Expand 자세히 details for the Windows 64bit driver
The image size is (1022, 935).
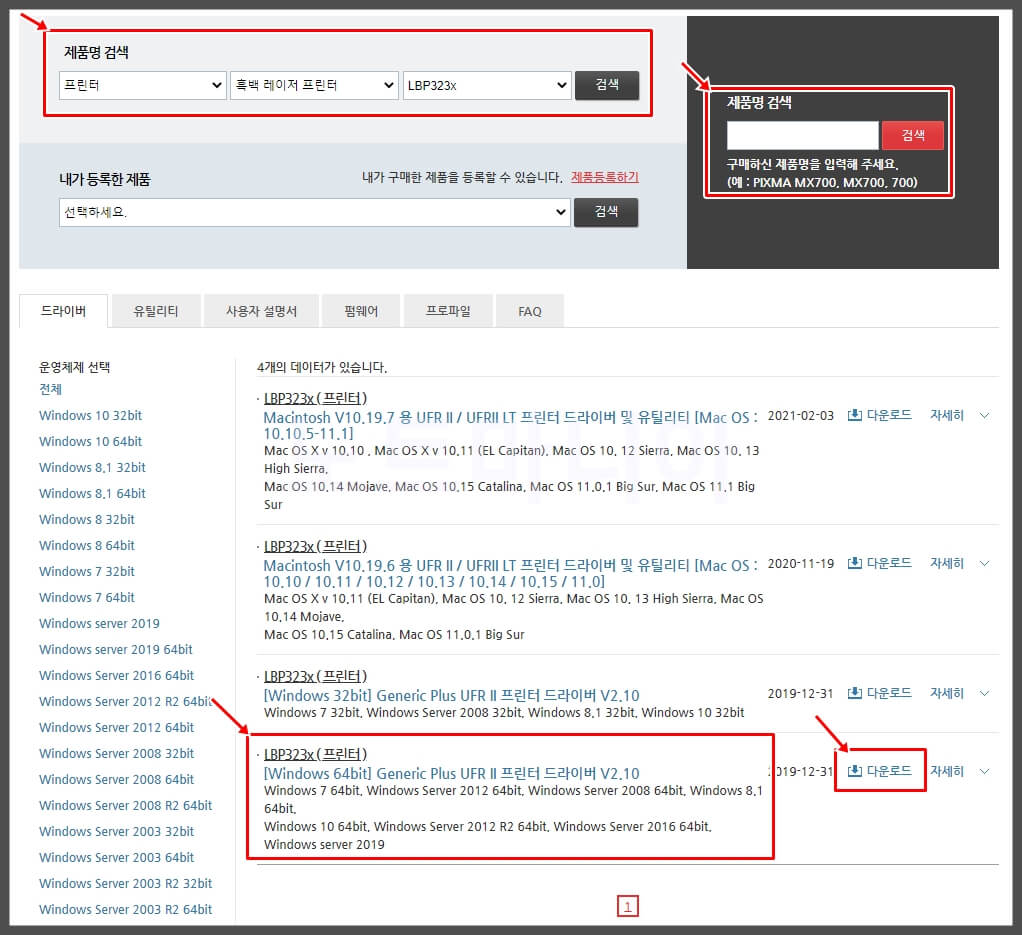947,770
